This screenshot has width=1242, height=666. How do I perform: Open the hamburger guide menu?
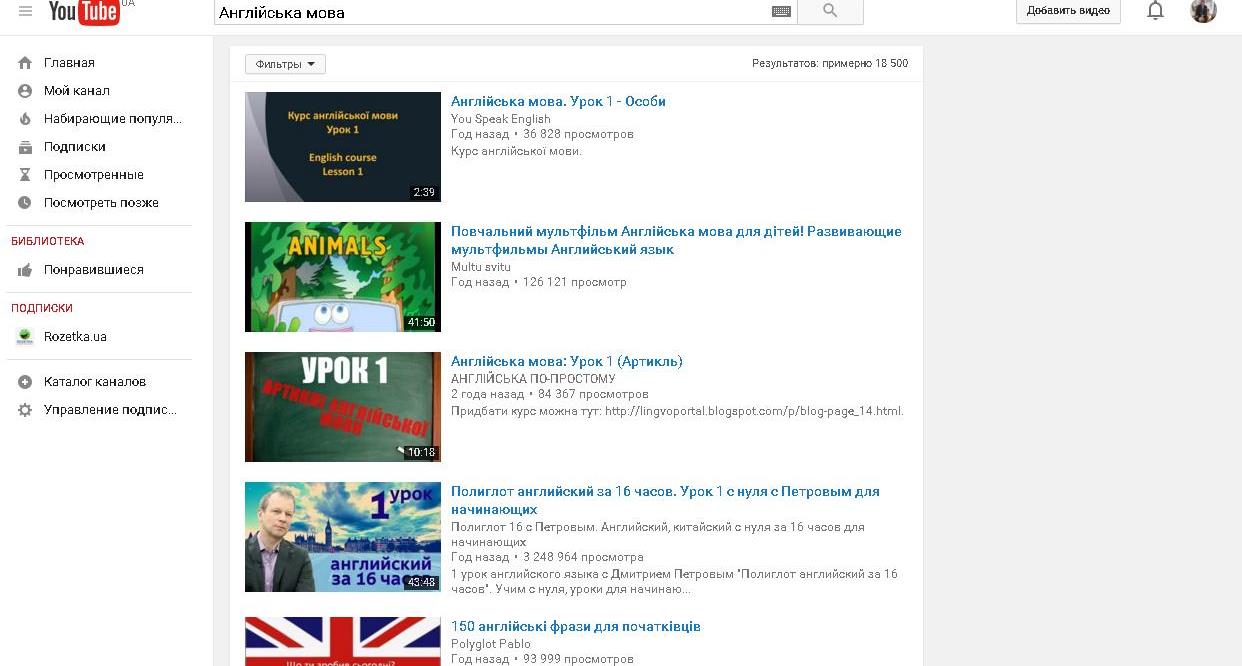pos(25,11)
